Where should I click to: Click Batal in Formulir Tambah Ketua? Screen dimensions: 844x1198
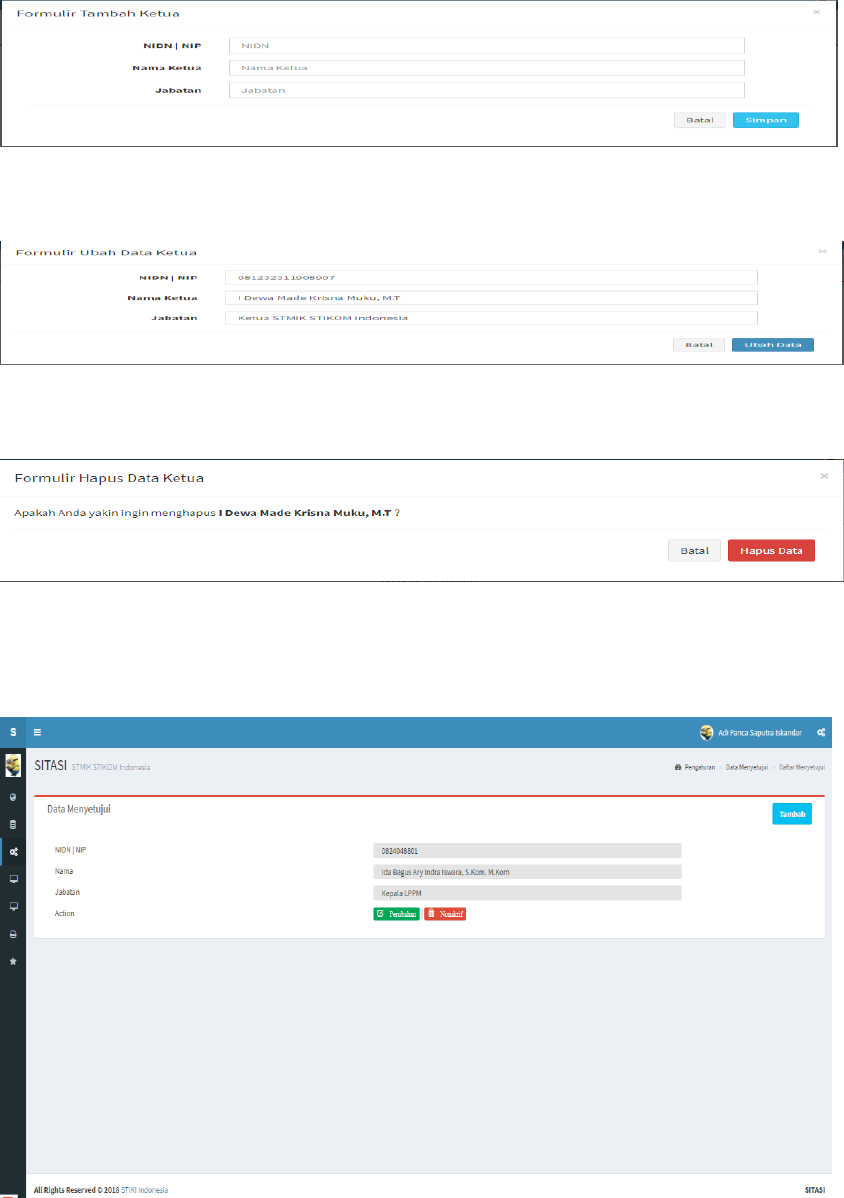click(700, 120)
